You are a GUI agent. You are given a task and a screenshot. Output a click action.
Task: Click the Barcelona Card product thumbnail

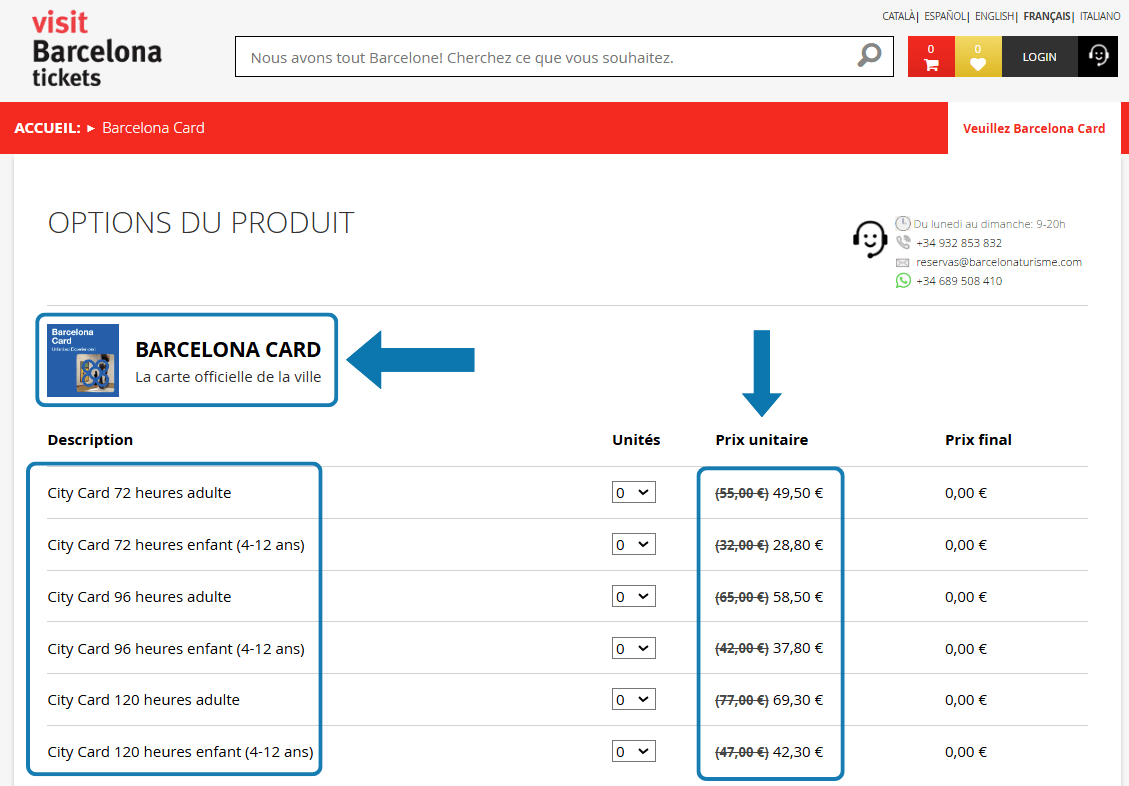click(x=82, y=360)
